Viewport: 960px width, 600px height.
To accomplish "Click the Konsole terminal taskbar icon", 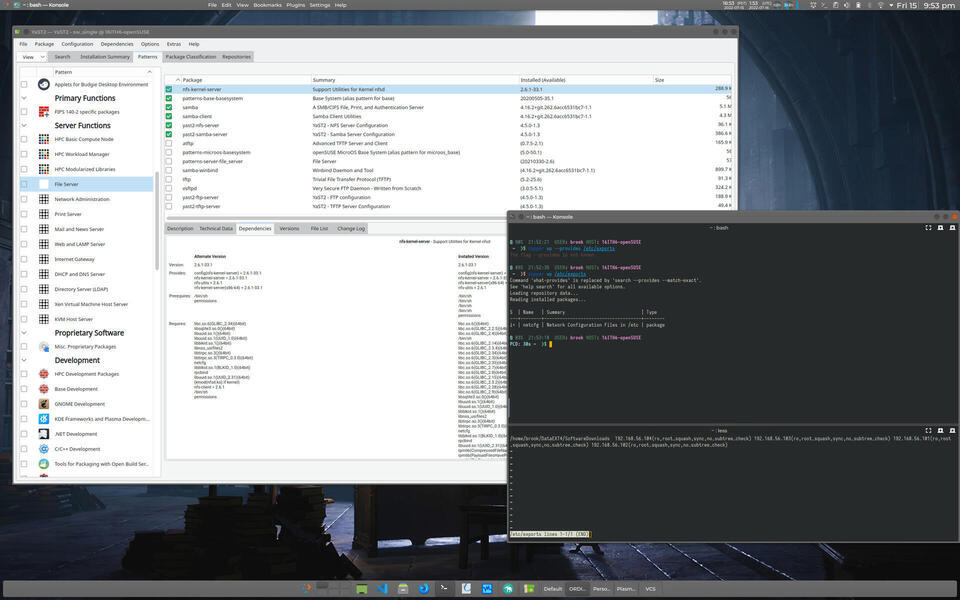I will 444,588.
